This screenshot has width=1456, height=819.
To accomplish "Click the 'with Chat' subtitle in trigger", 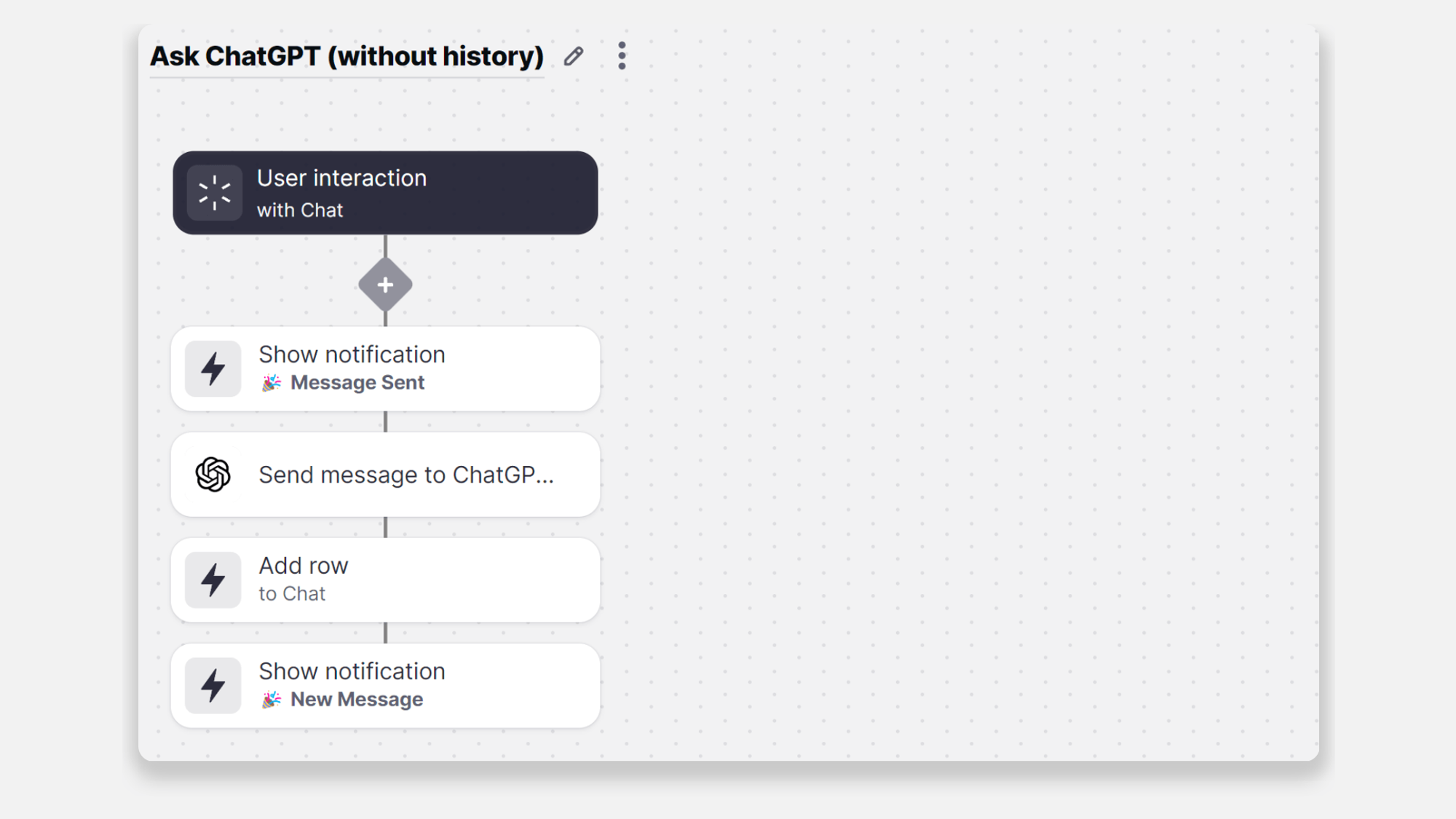I will point(300,210).
